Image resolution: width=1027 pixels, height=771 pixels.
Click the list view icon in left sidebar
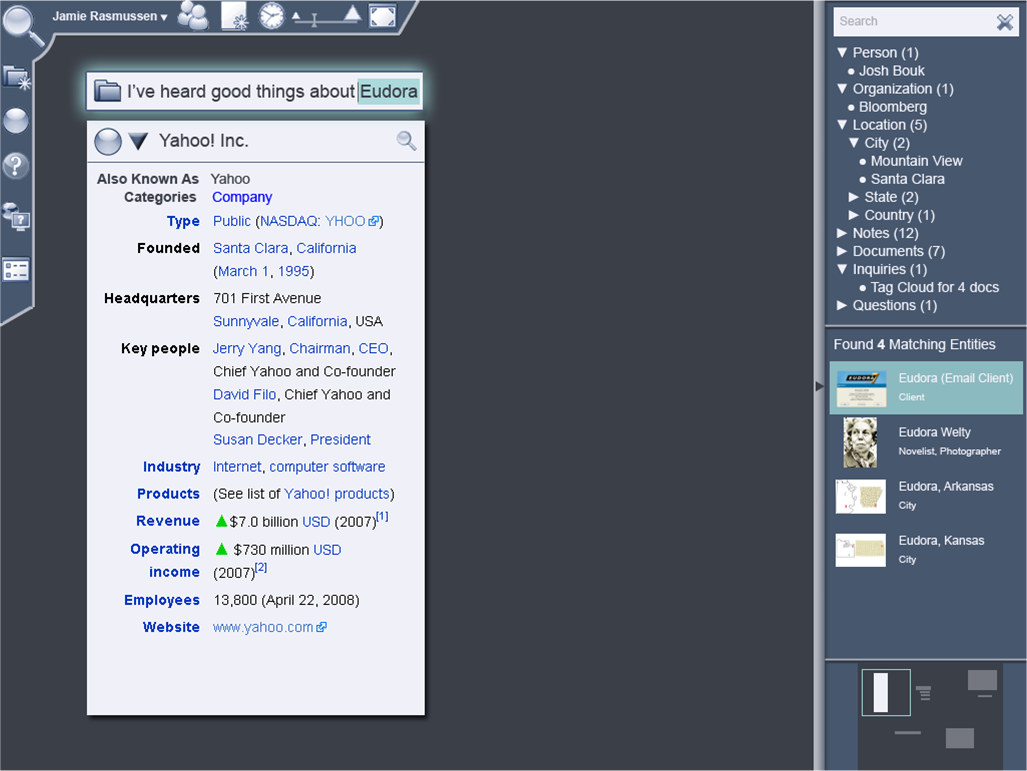tap(16, 270)
